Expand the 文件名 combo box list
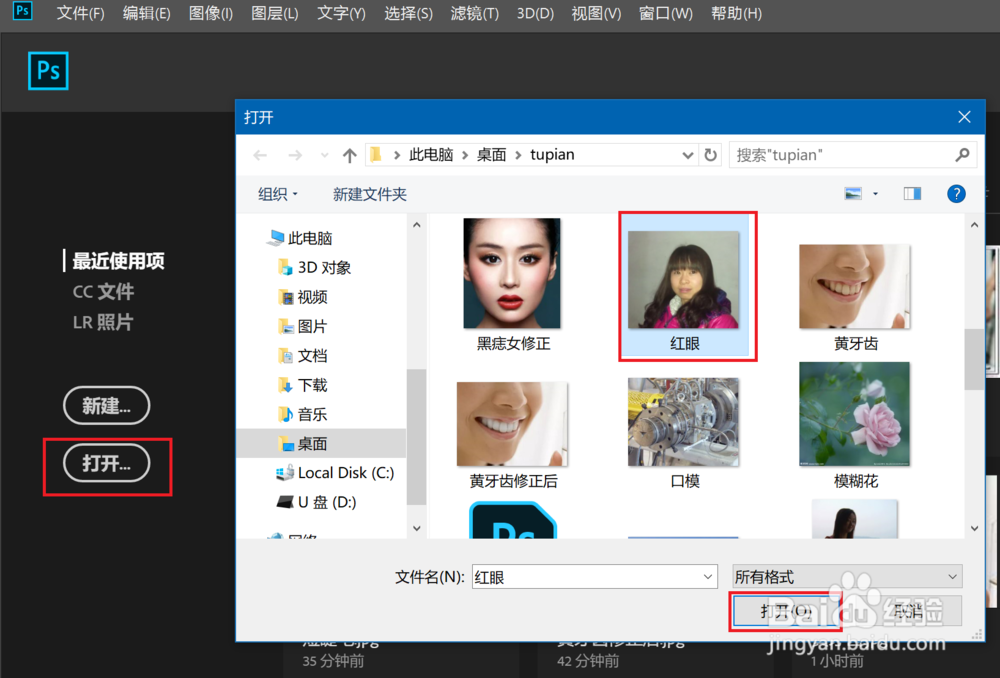The width and height of the screenshot is (1000, 678). 708,577
